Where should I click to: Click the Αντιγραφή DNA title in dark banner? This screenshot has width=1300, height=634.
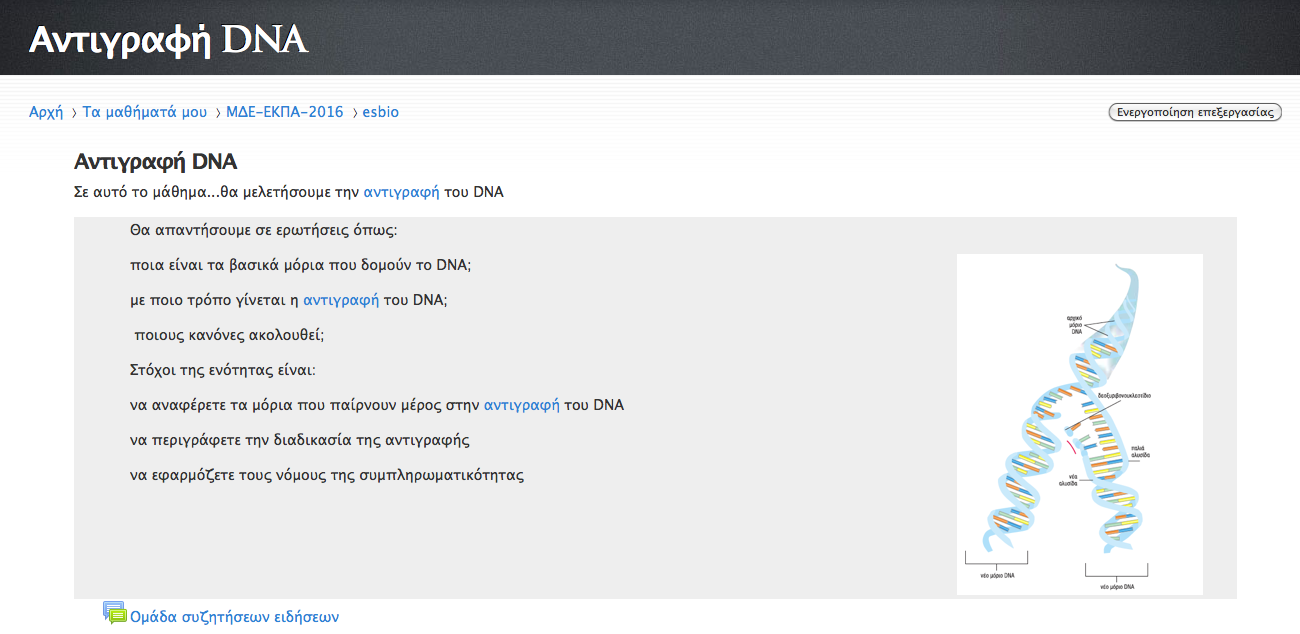[168, 39]
